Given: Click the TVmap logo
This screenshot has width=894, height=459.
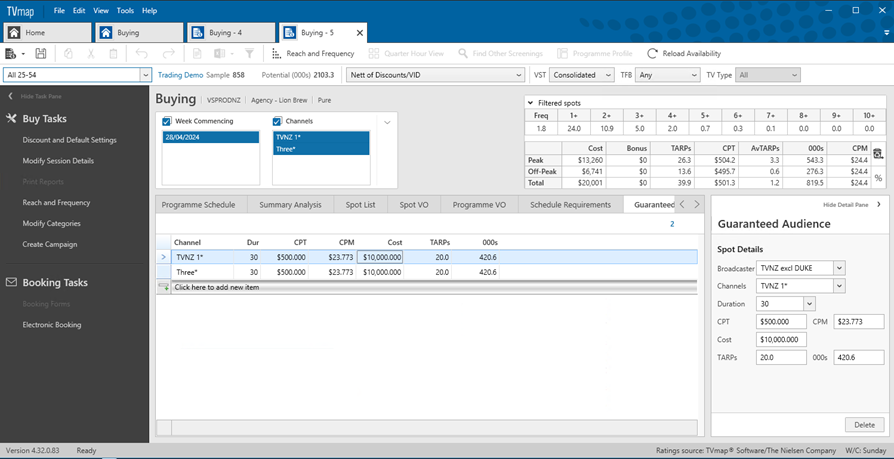Looking at the screenshot, I should click(x=21, y=10).
